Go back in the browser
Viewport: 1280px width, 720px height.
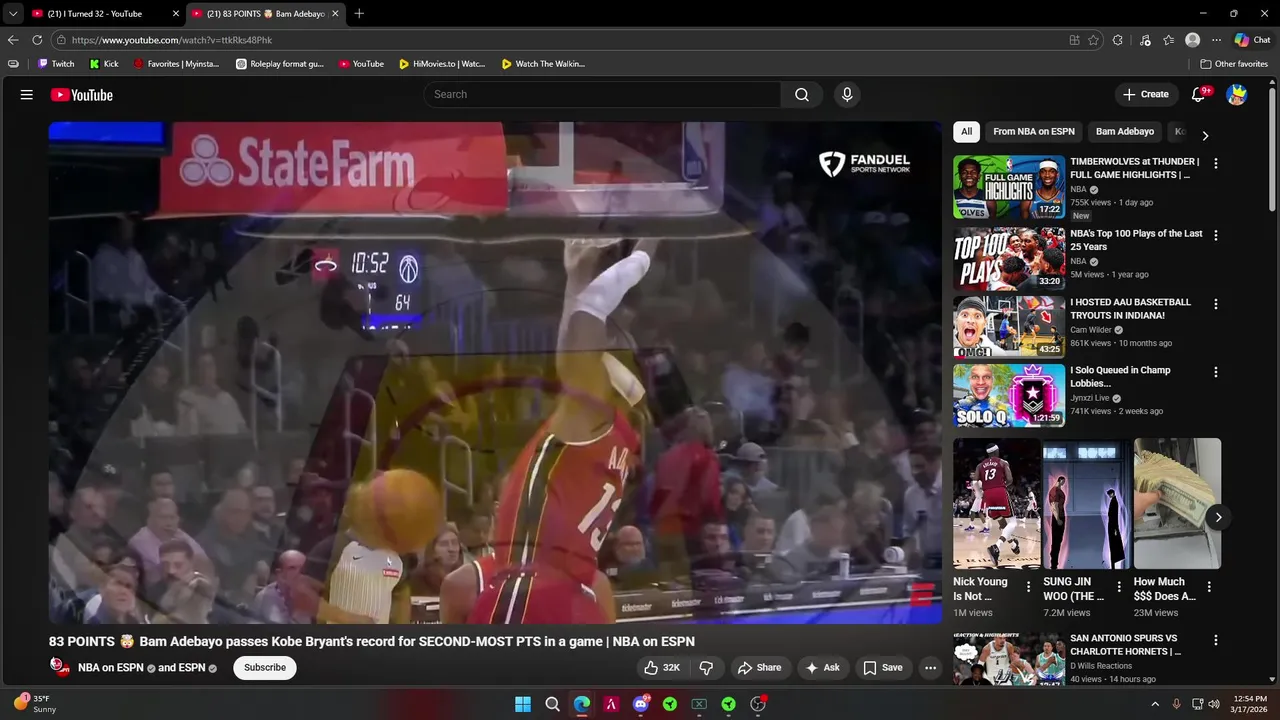pyautogui.click(x=13, y=40)
